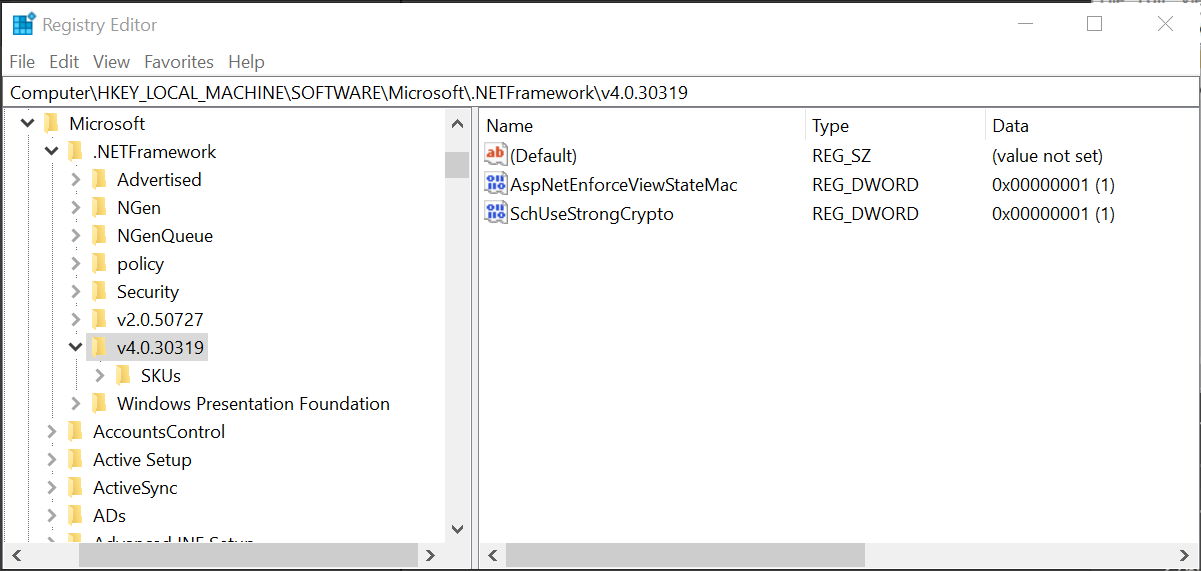Open the Favorites menu
This screenshot has width=1201, height=571.
click(x=179, y=62)
